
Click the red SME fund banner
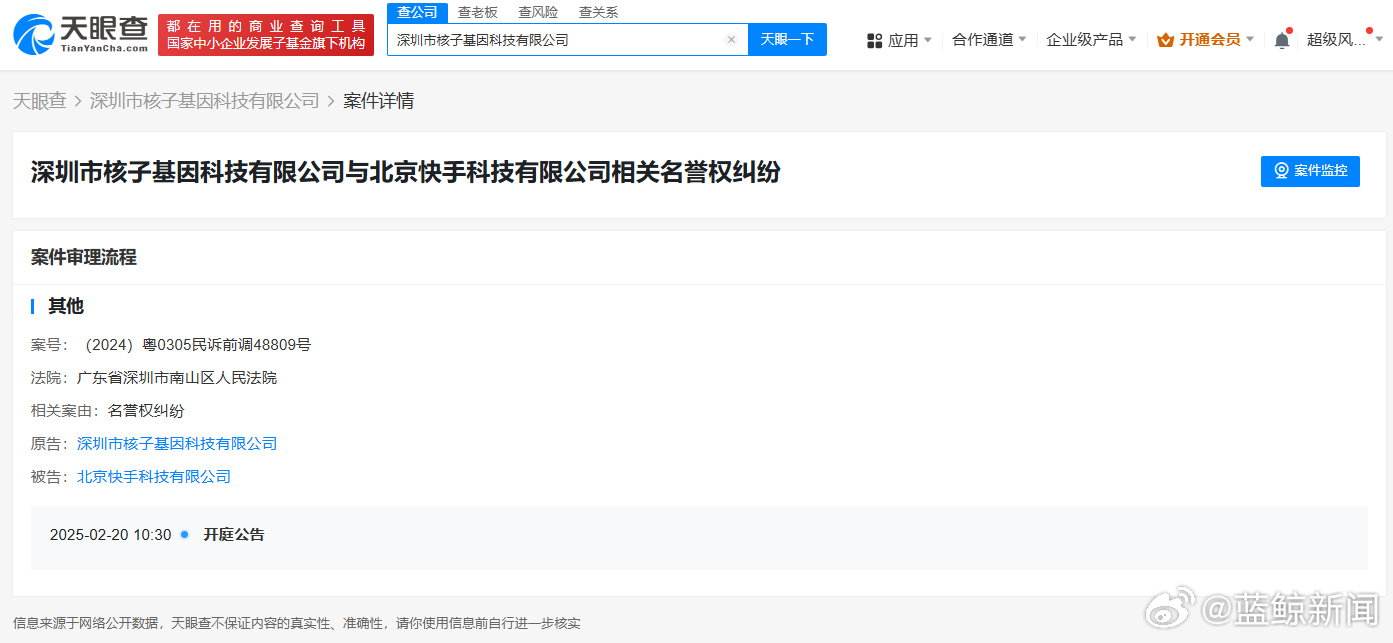point(266,35)
